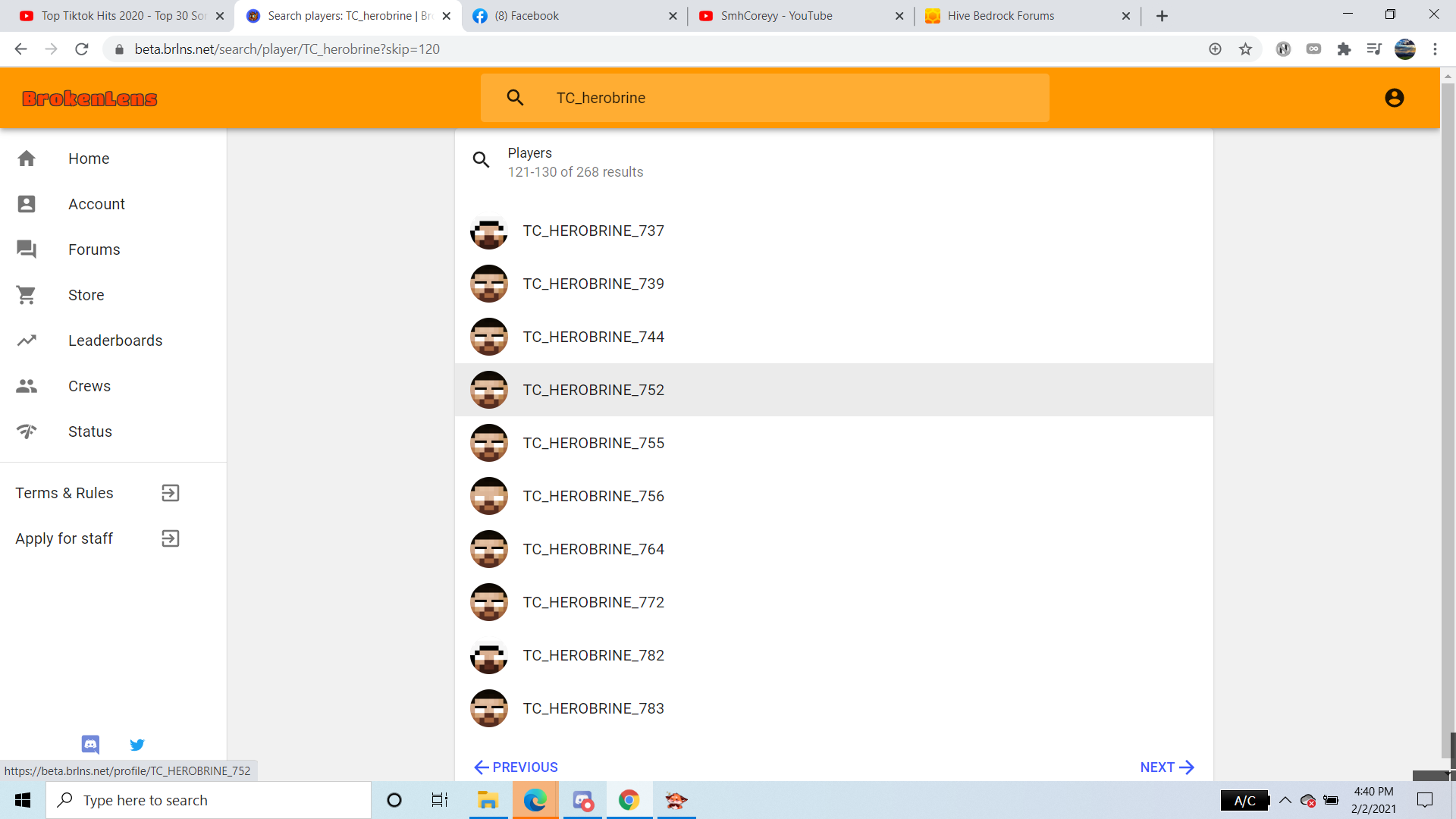1456x819 pixels.
Task: Open the Chrome extensions puzzle icon
Action: click(x=1344, y=49)
